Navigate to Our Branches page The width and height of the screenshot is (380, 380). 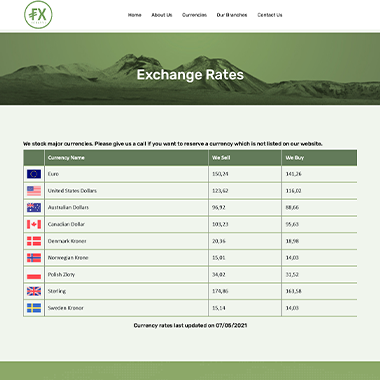(x=232, y=15)
